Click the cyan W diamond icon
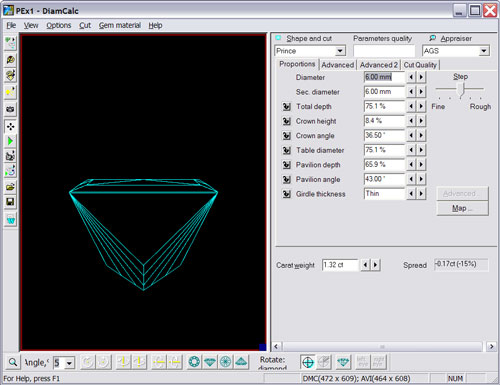 11,220
